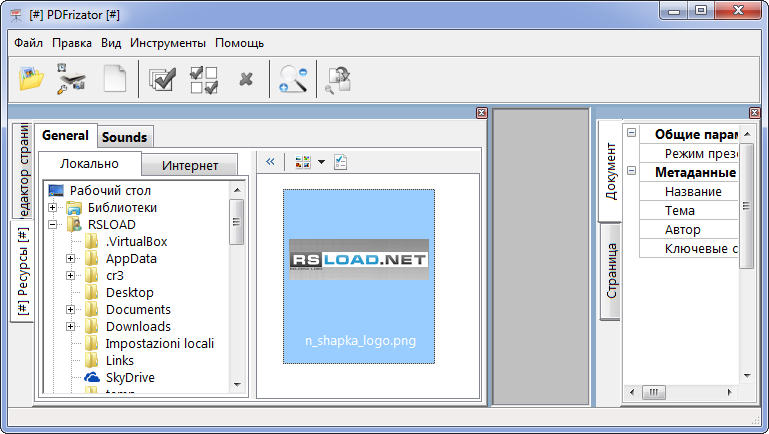
Task: Click the scanner acquire toolbar icon
Action: click(x=72, y=79)
